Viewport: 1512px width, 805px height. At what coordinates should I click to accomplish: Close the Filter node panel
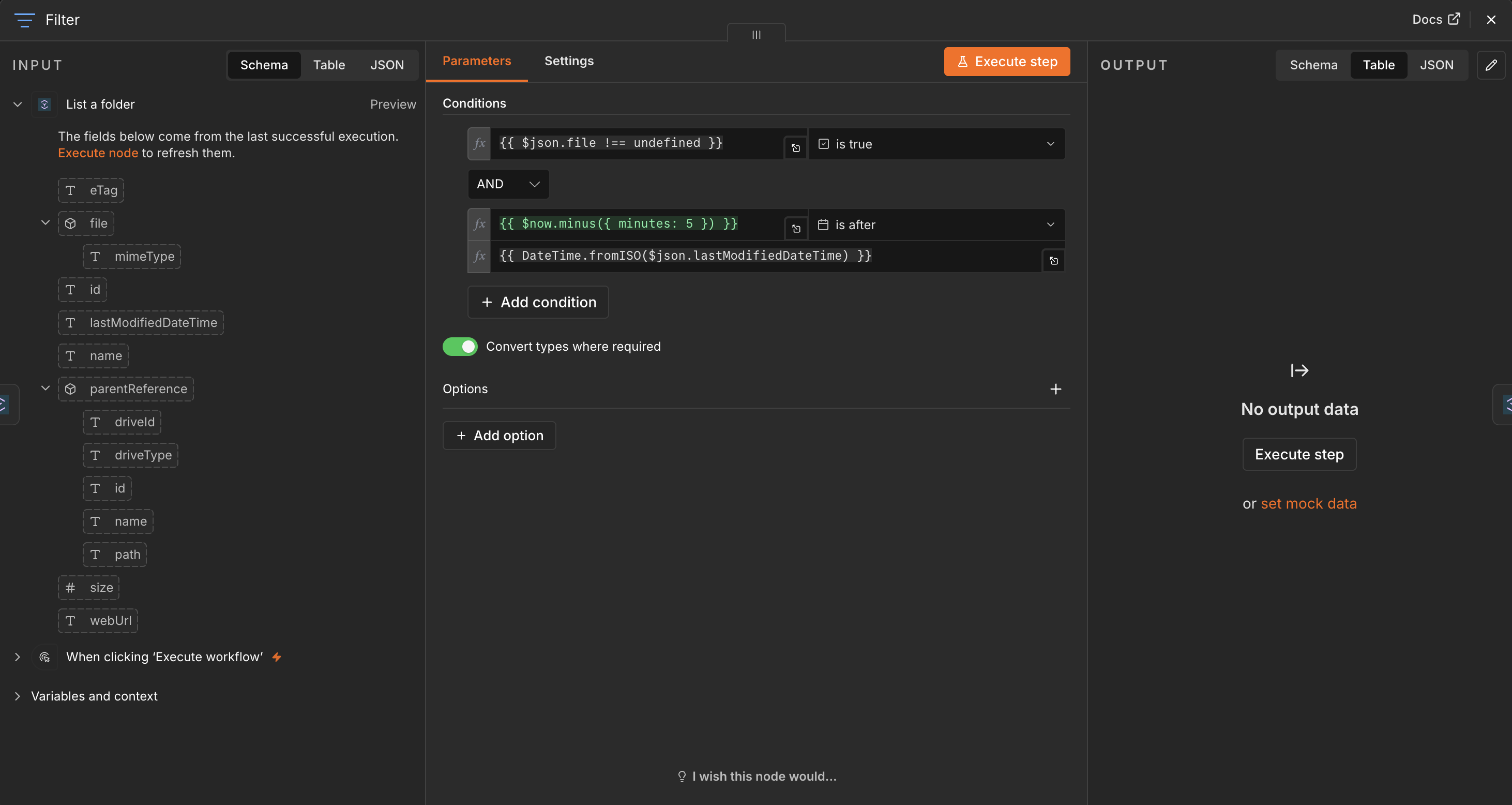pos(1491,19)
